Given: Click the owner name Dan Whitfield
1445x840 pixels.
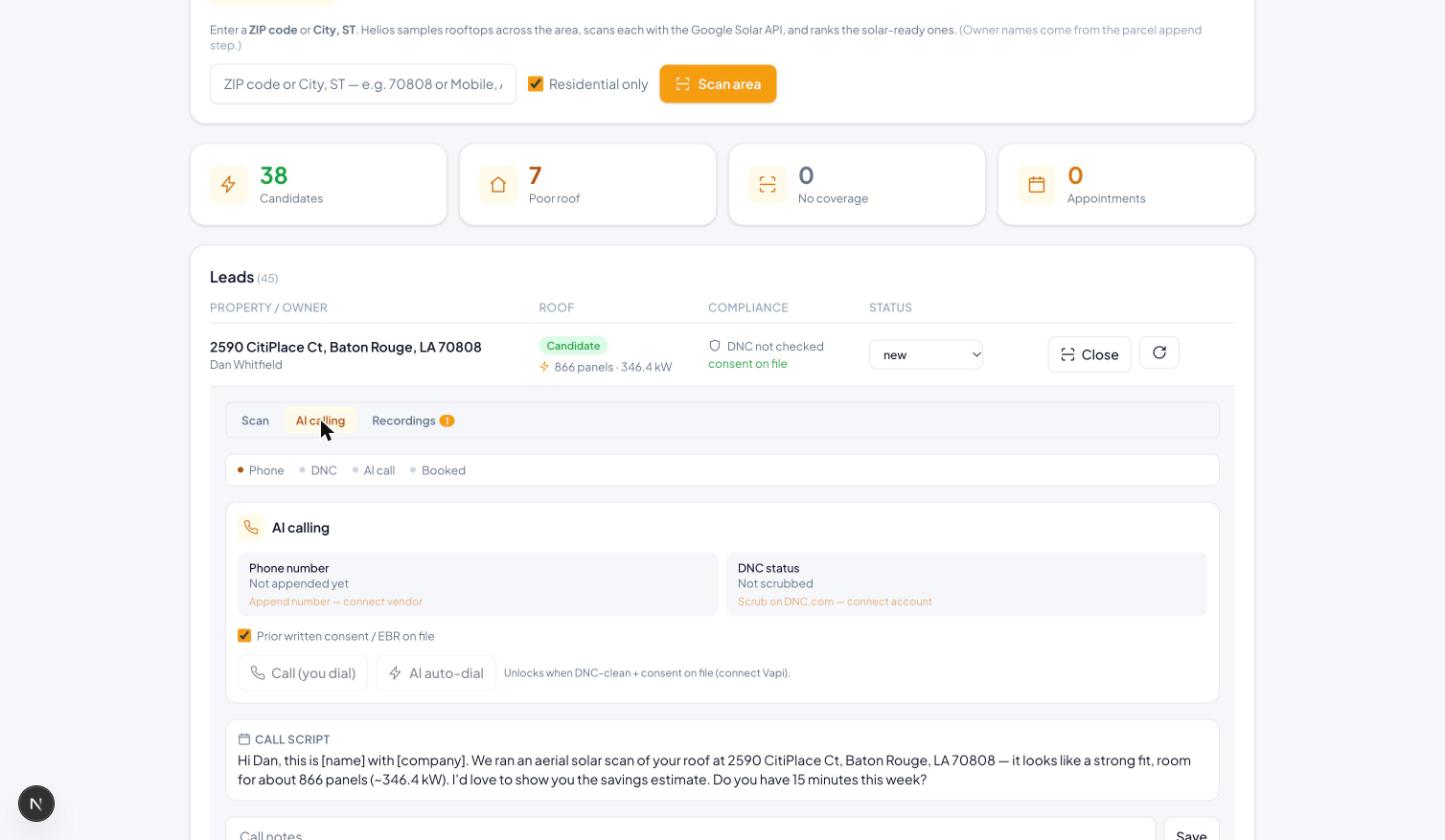Looking at the screenshot, I should pos(246,365).
